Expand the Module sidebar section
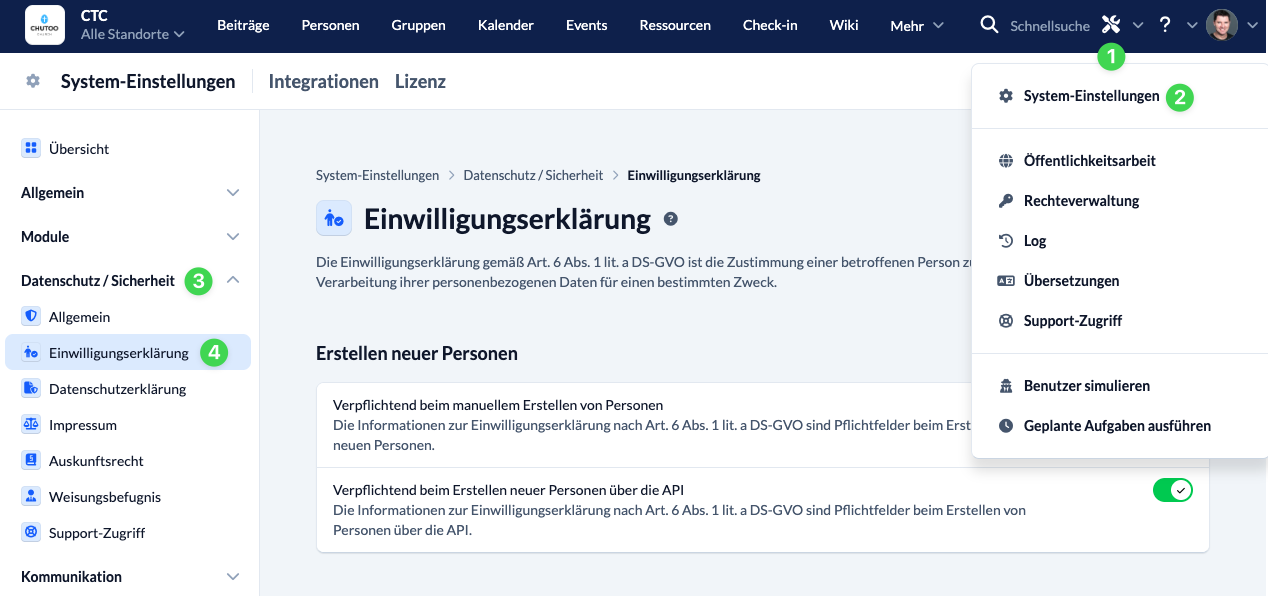The image size is (1268, 596). click(130, 237)
